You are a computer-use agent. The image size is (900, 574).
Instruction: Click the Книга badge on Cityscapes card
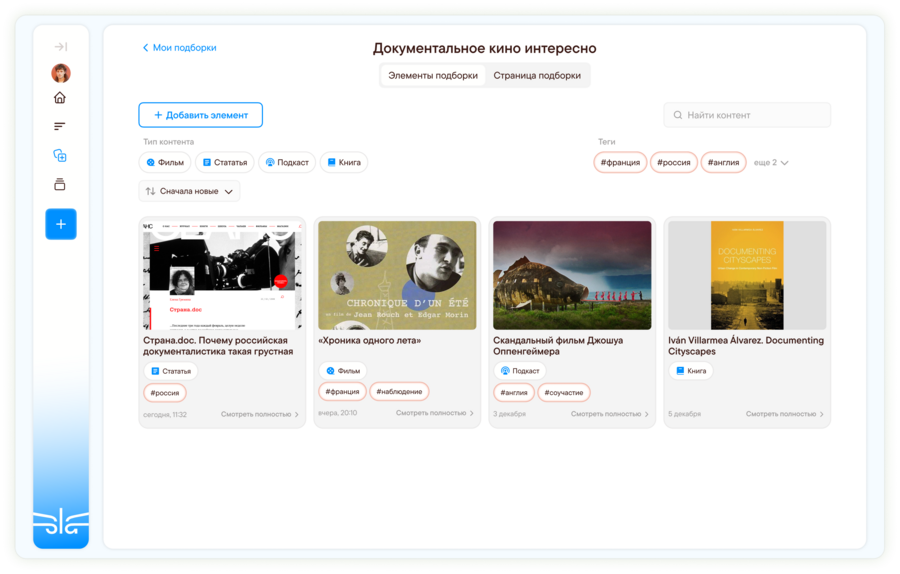tap(691, 371)
